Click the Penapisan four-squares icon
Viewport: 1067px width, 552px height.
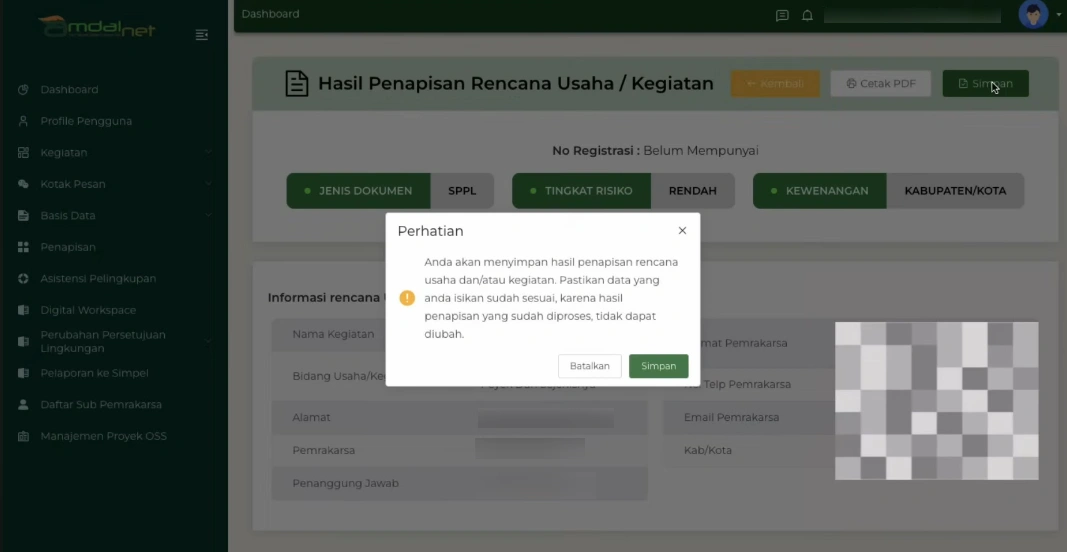23,247
